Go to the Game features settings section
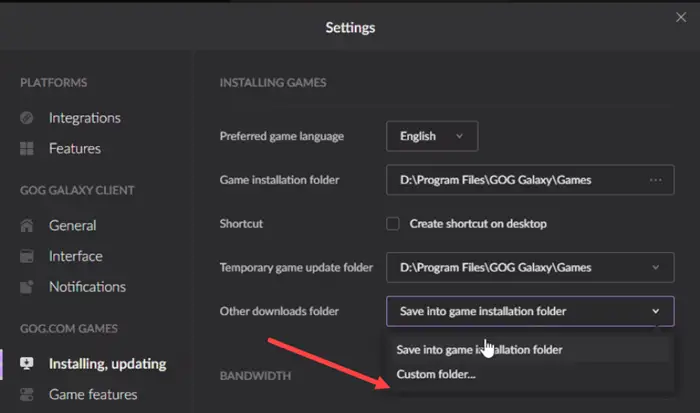700x413 pixels. coord(93,395)
